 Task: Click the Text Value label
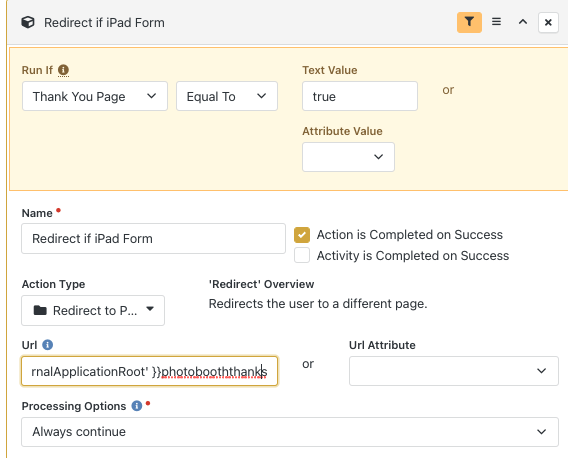pos(330,70)
